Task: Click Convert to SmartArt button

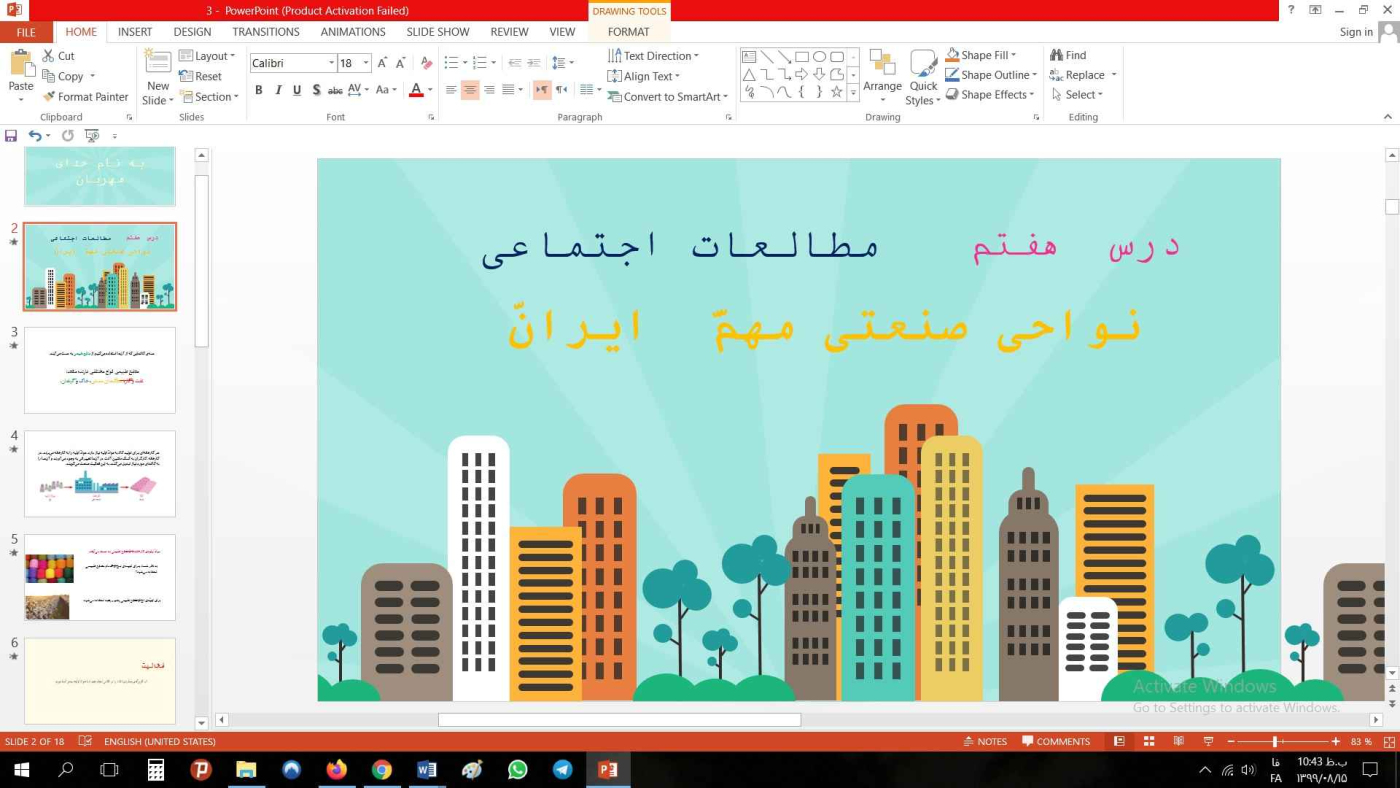Action: coord(671,97)
